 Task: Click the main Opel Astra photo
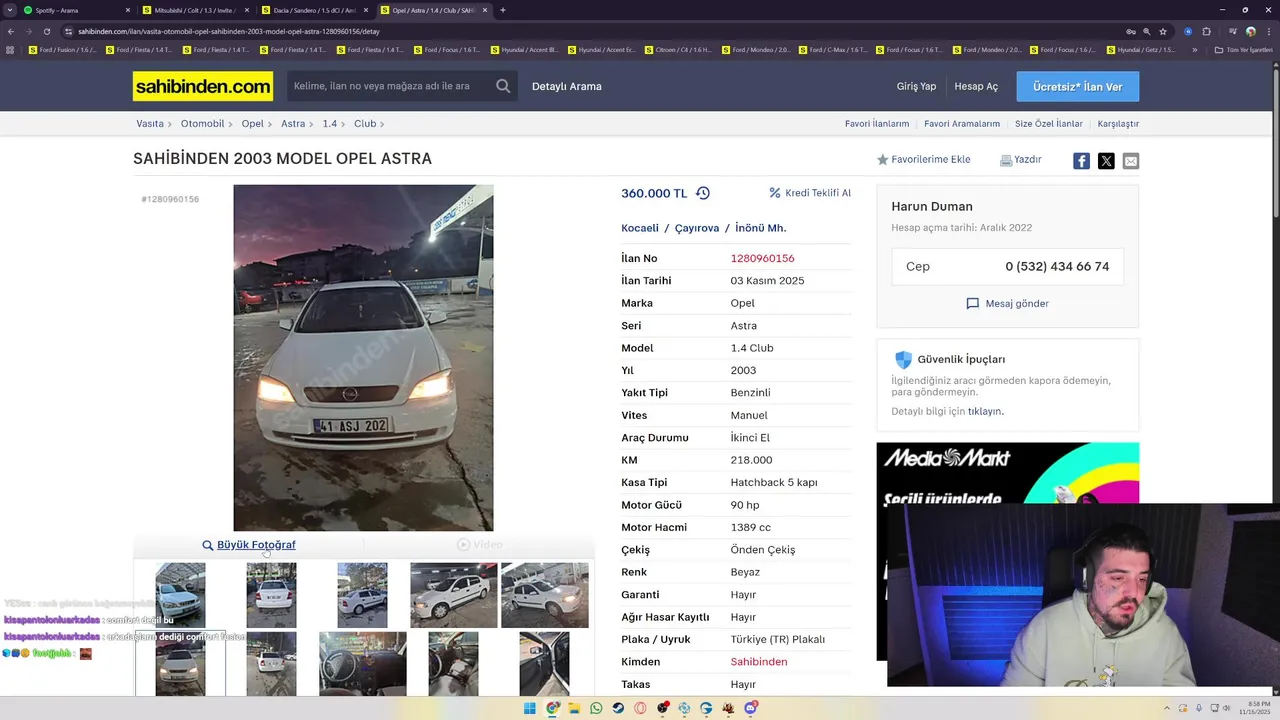[x=363, y=358]
